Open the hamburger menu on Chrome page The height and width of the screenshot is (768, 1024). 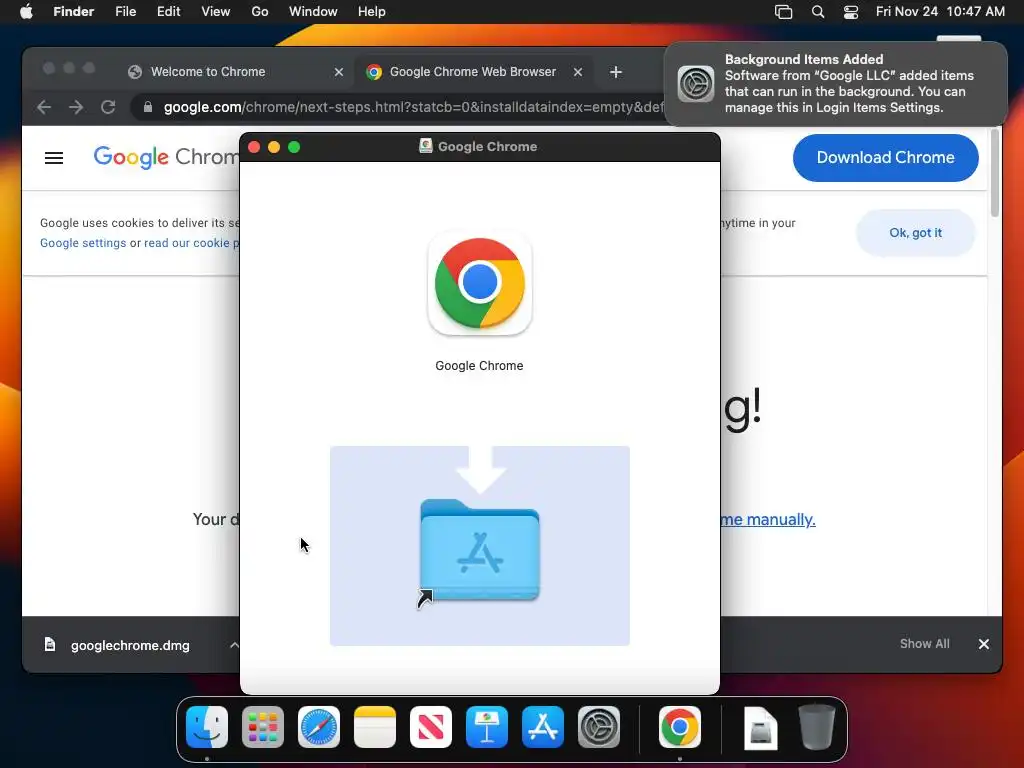click(x=54, y=158)
